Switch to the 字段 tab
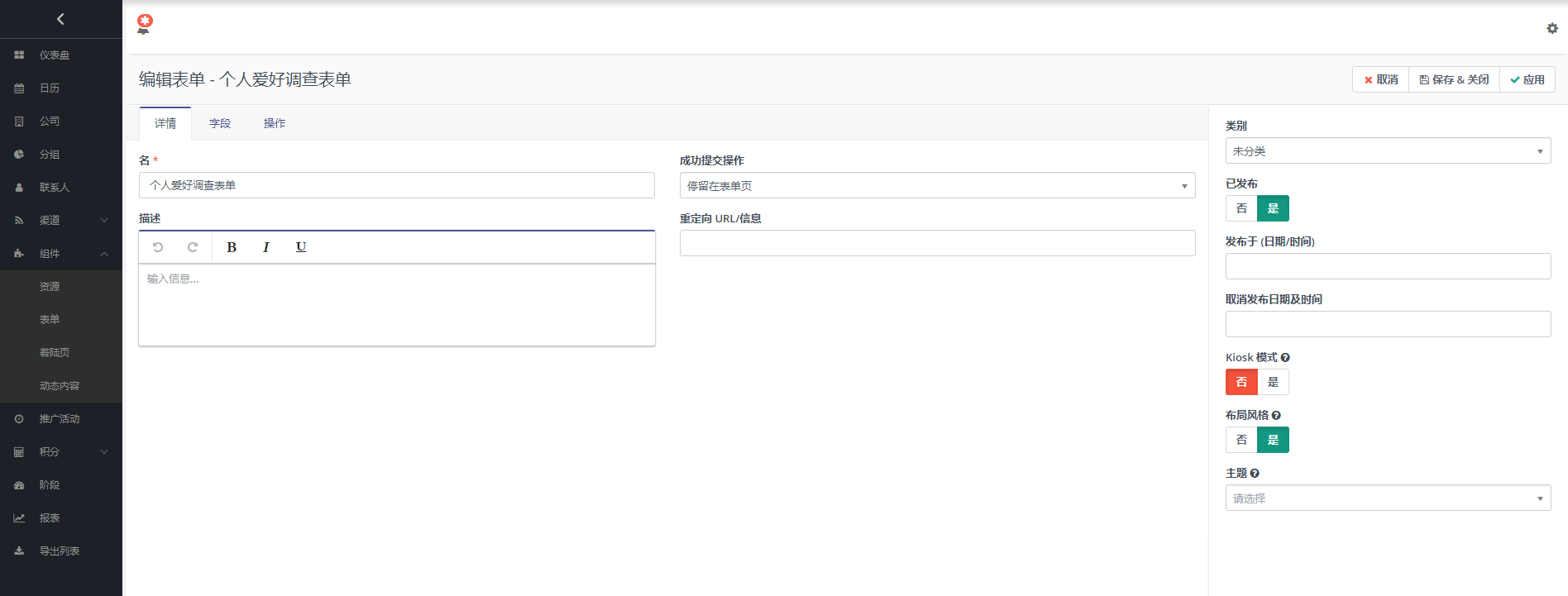 pyautogui.click(x=220, y=123)
